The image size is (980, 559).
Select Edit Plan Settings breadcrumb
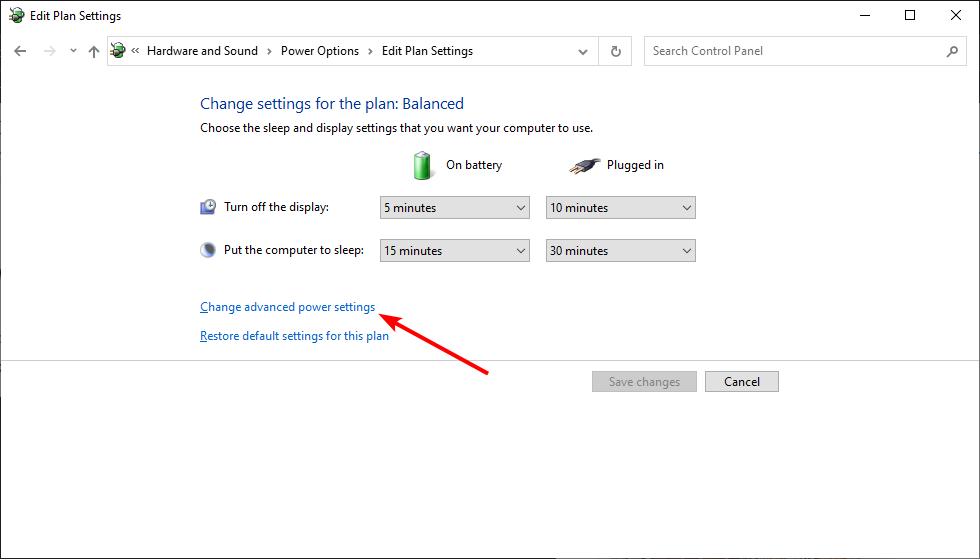tap(428, 51)
